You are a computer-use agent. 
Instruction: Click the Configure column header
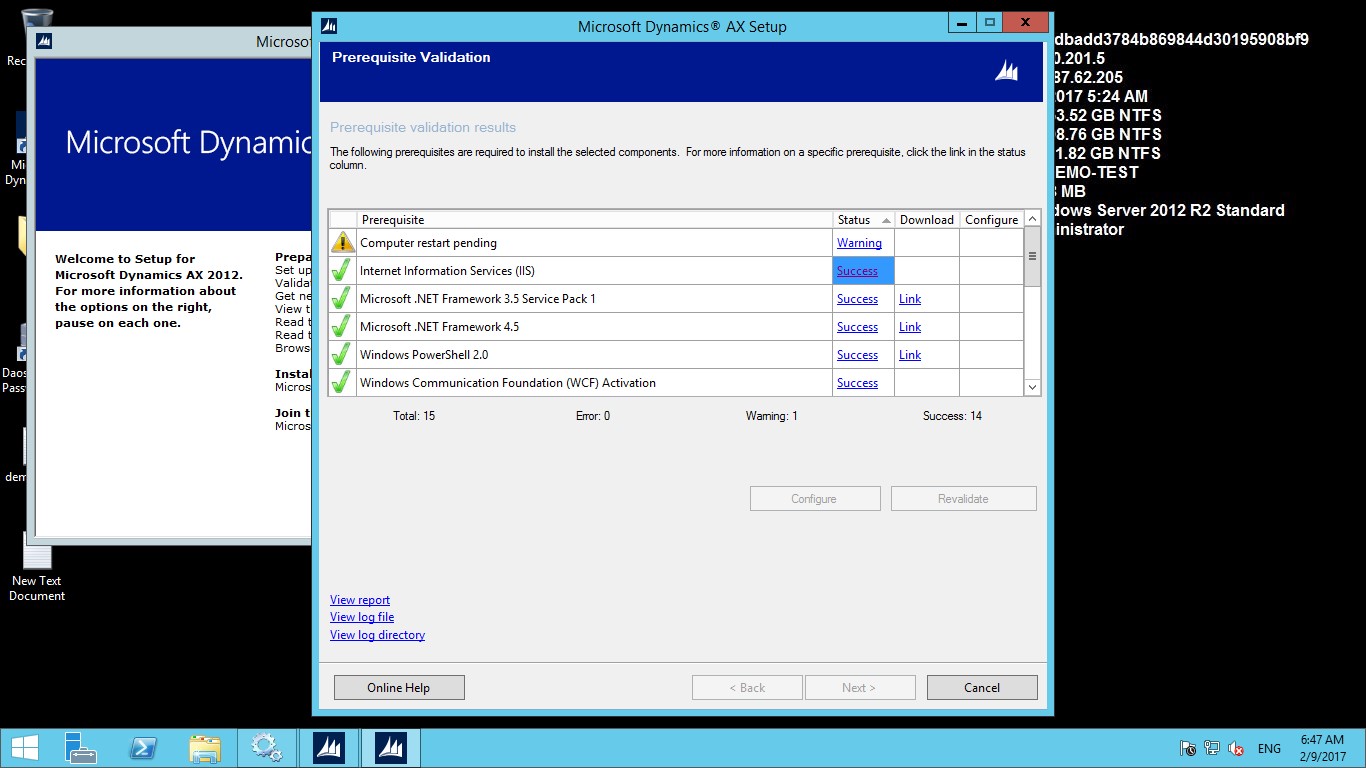(x=991, y=219)
